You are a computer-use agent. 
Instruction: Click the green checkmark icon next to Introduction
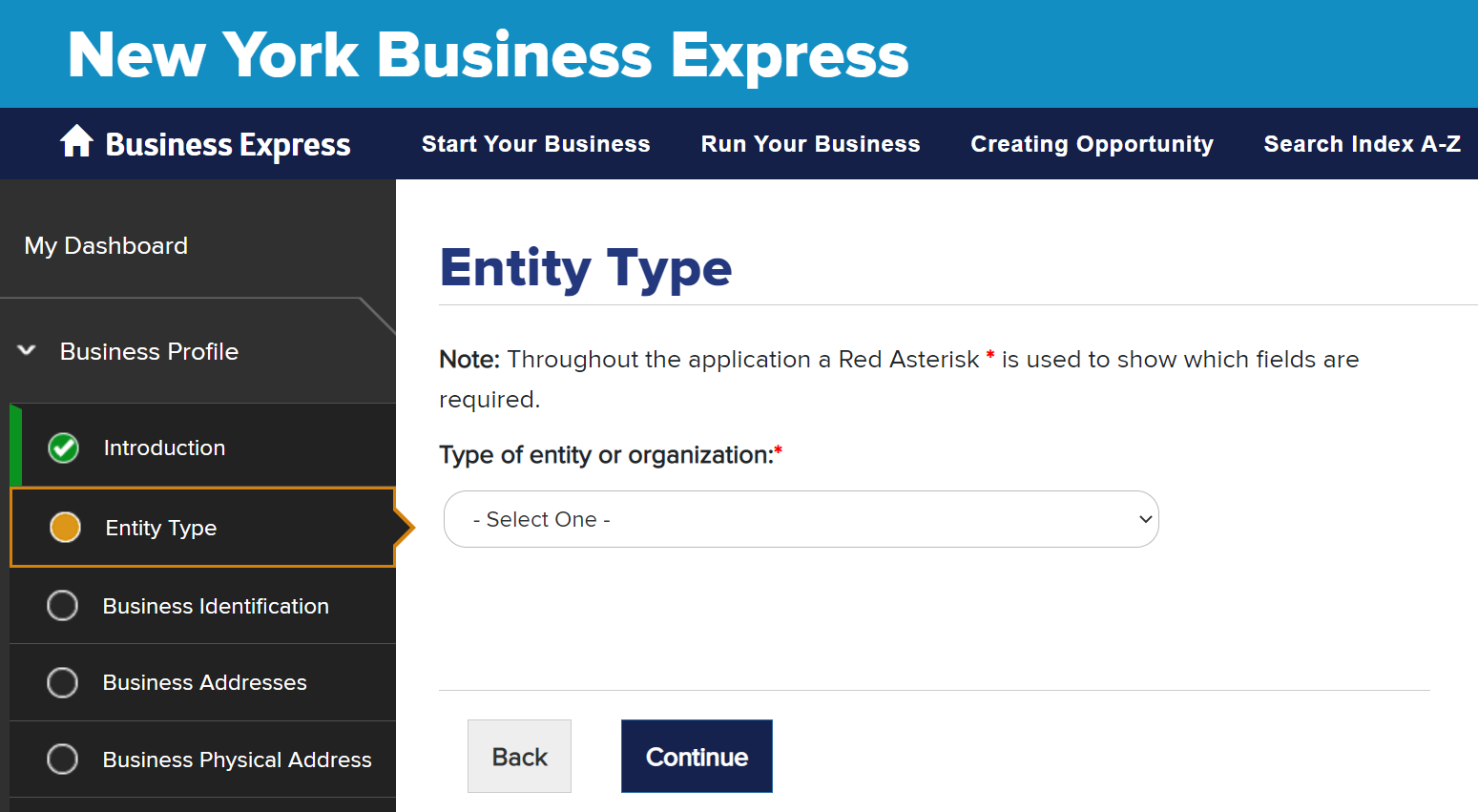(64, 448)
